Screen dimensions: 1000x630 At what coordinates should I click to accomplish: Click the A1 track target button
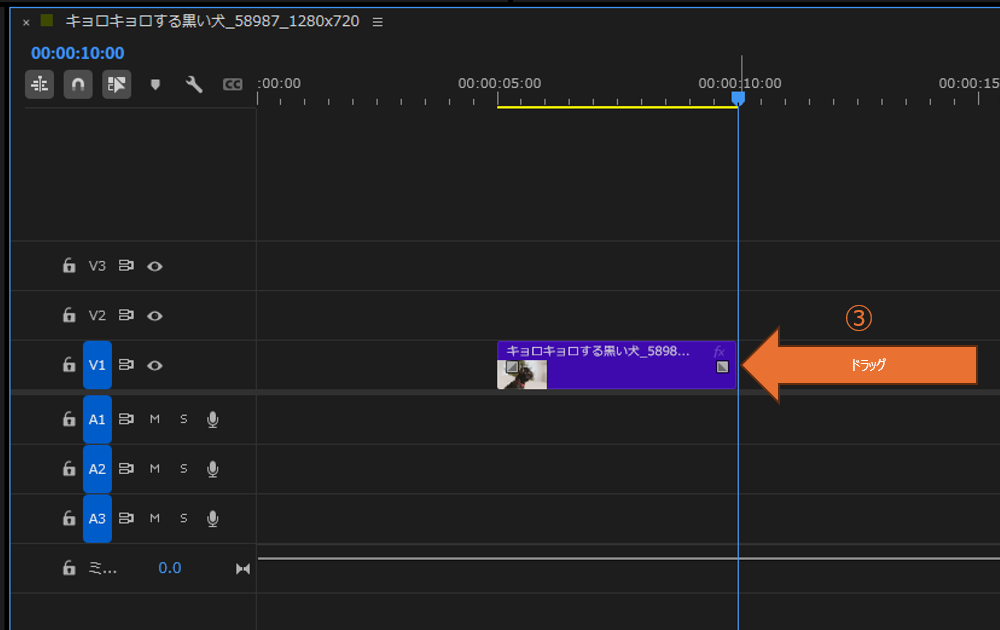(97, 419)
